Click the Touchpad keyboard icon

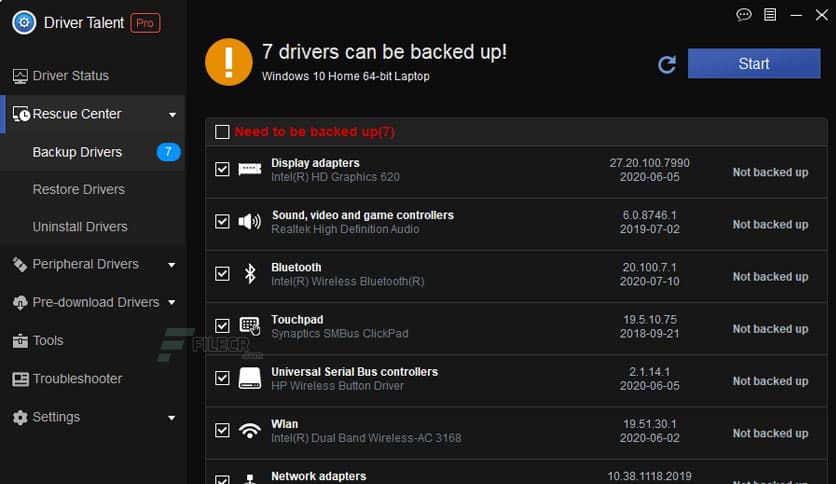click(250, 326)
